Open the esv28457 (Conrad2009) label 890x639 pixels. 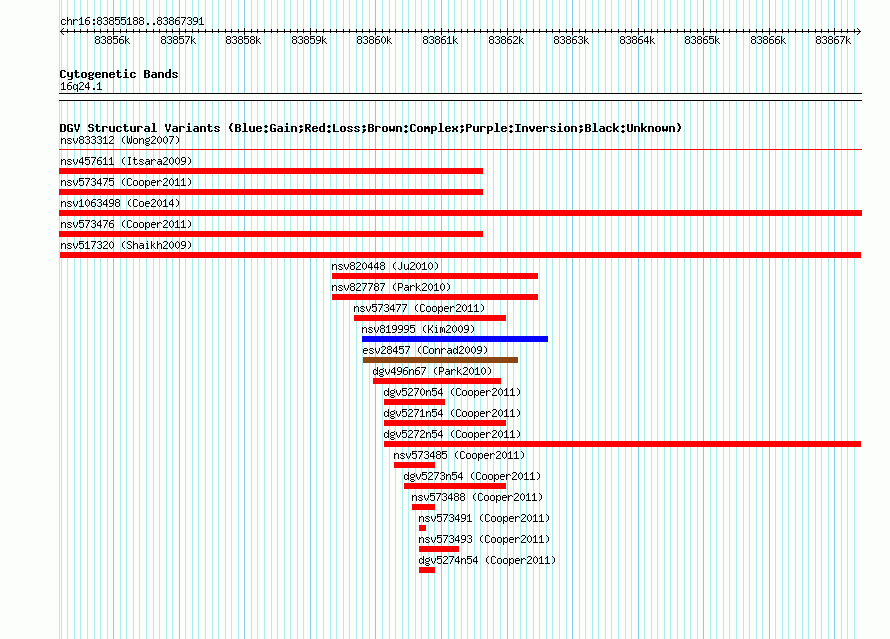coord(425,350)
